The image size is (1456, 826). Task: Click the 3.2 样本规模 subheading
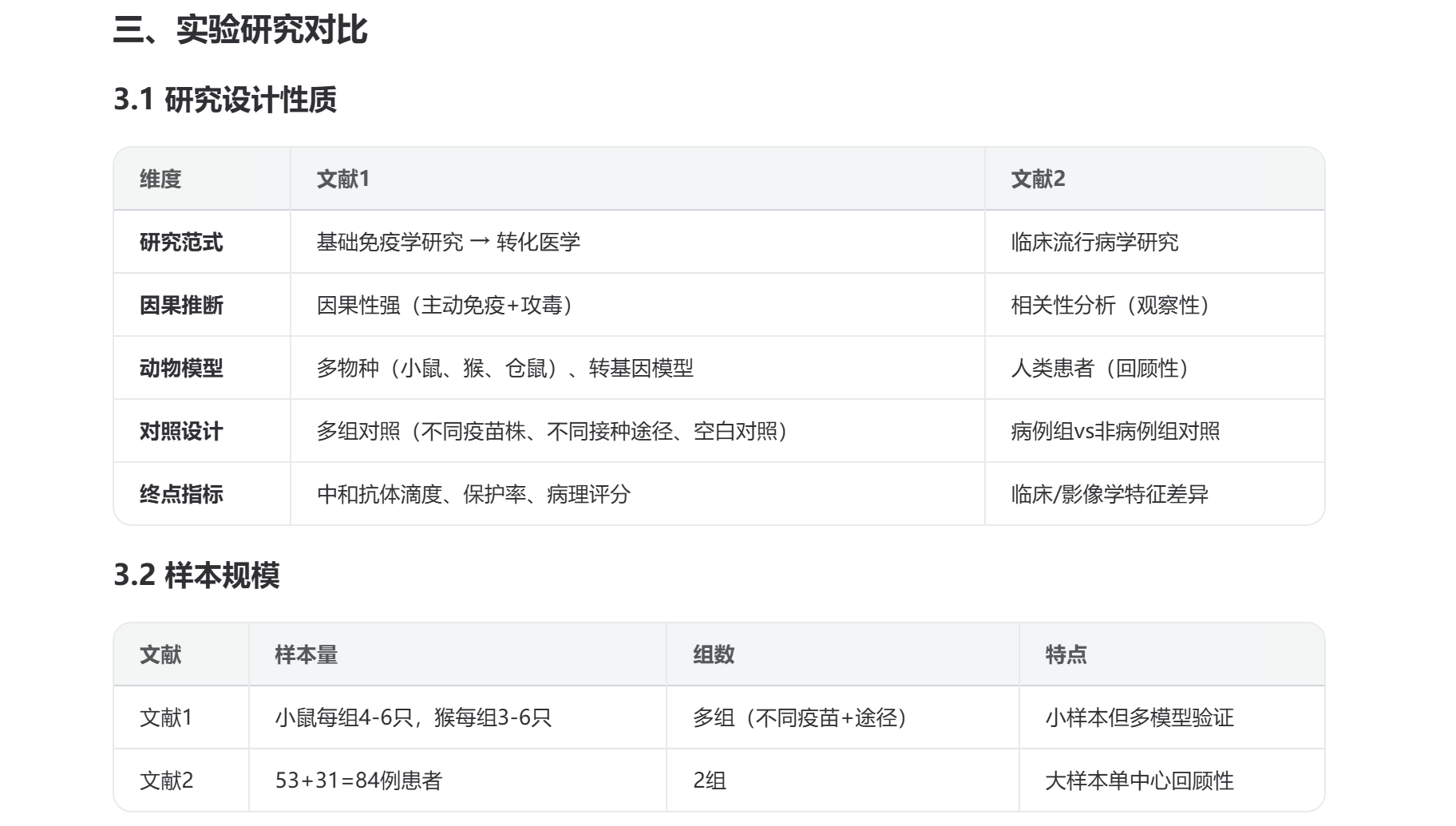pos(196,575)
